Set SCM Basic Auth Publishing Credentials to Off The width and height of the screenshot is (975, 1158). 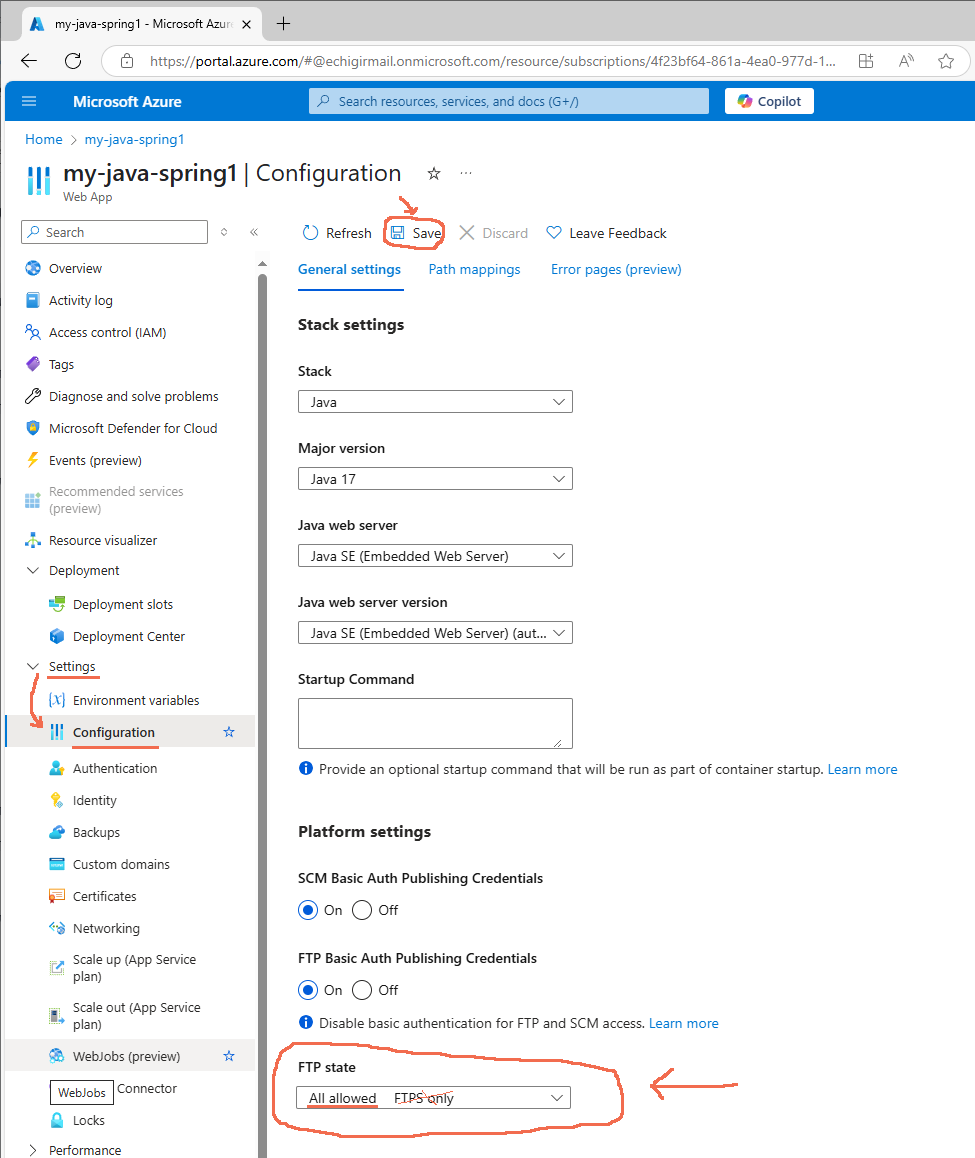point(362,910)
